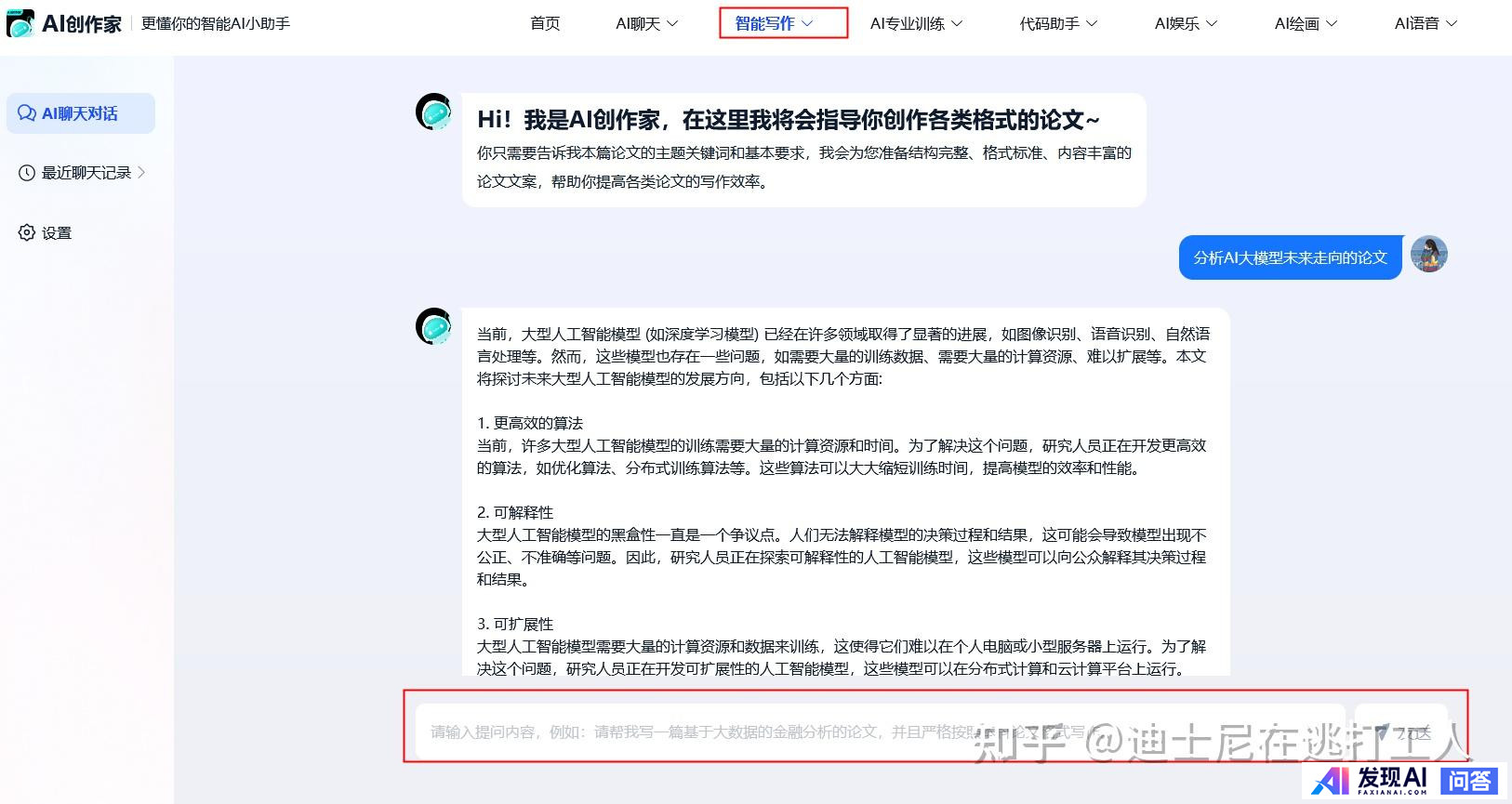This screenshot has width=1512, height=804.
Task: Click the second assistant avatar icon
Action: 434,326
